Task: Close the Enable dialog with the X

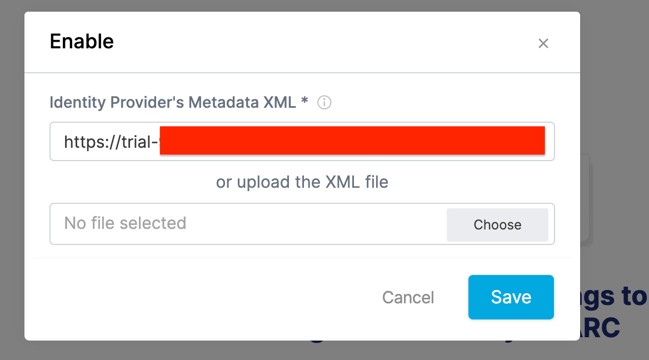Action: point(543,43)
